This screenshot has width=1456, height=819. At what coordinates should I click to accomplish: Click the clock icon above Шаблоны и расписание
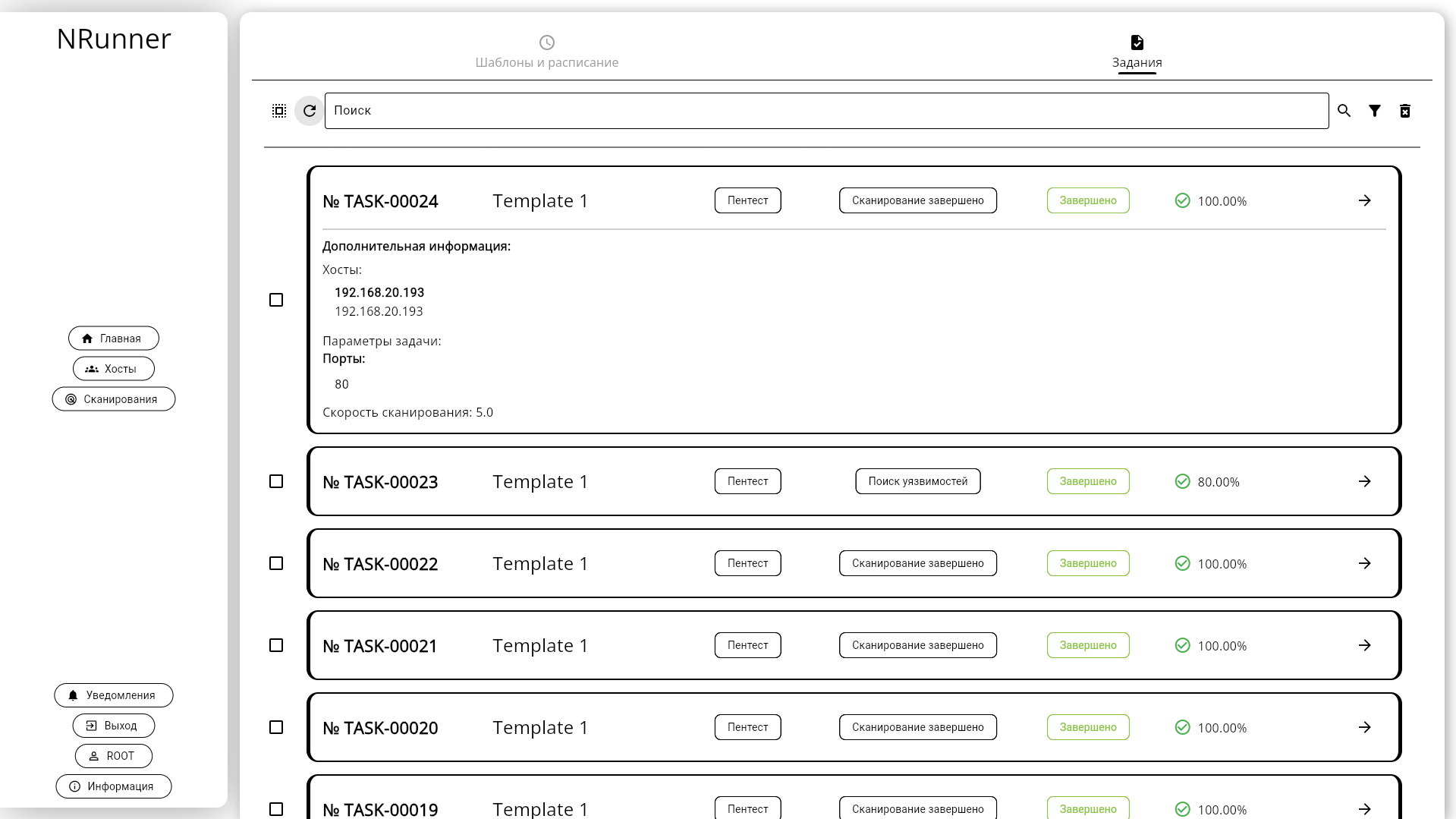tap(547, 43)
